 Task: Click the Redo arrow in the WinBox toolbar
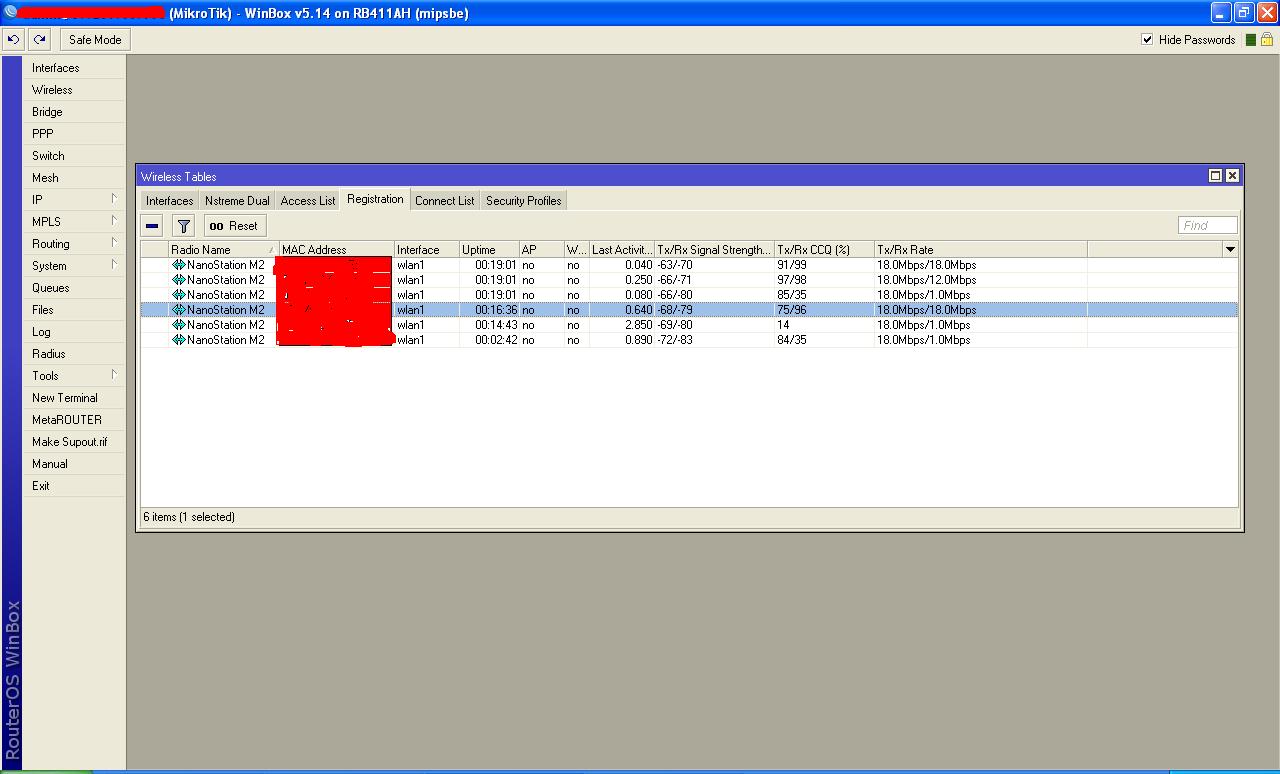pos(39,40)
